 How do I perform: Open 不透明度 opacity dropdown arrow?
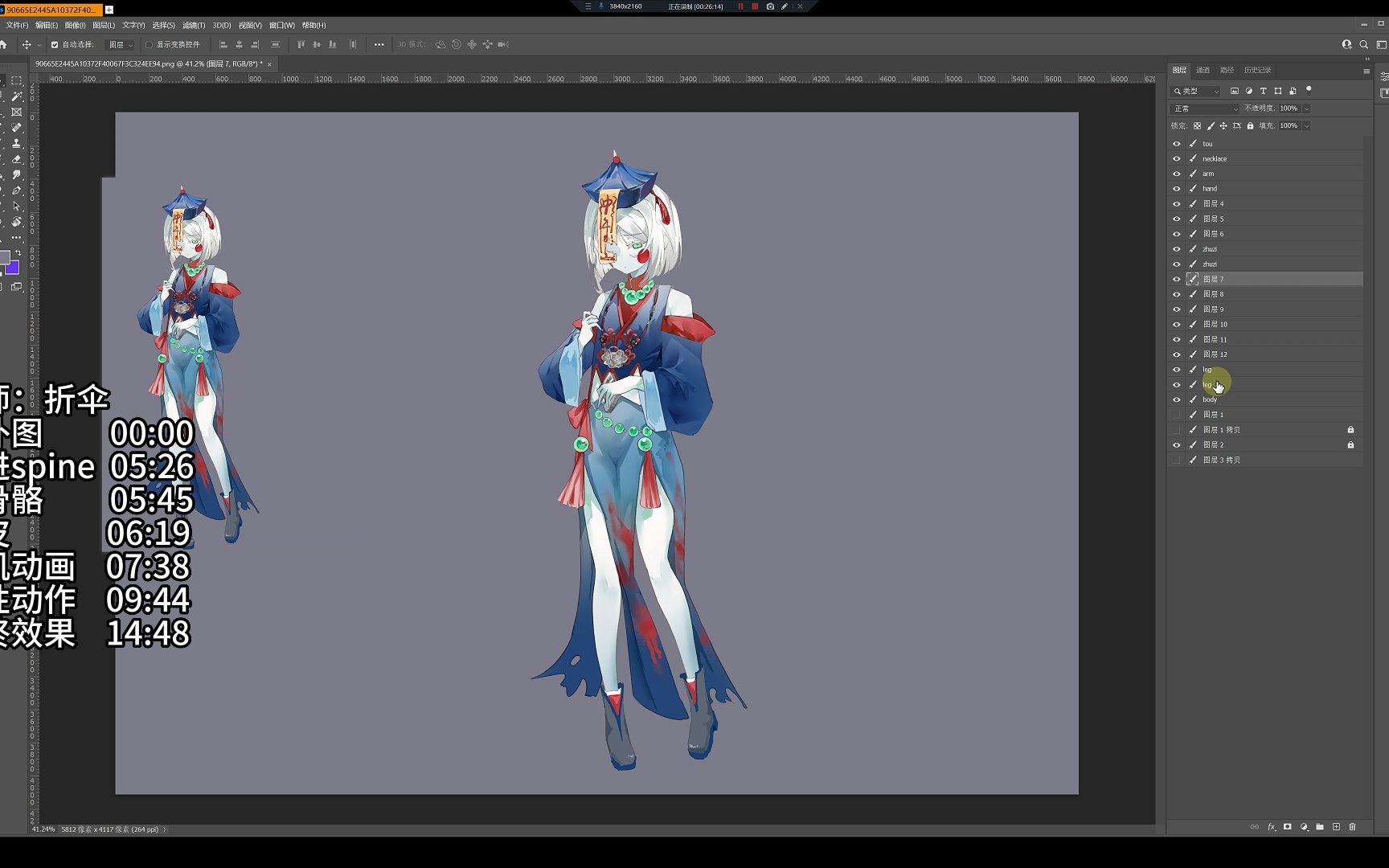(x=1307, y=108)
